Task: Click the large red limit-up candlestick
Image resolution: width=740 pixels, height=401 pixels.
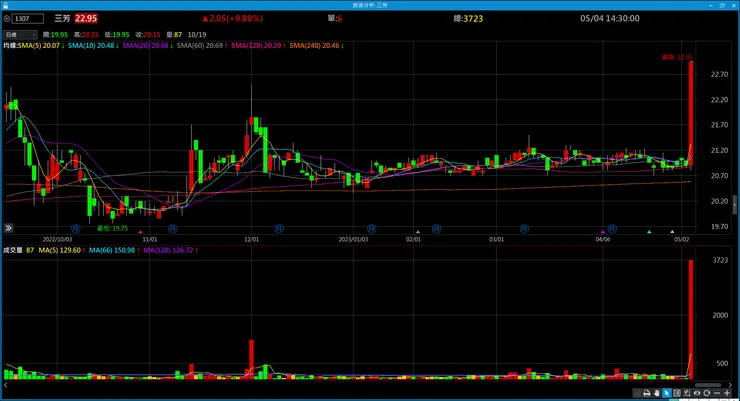Action: pos(691,113)
